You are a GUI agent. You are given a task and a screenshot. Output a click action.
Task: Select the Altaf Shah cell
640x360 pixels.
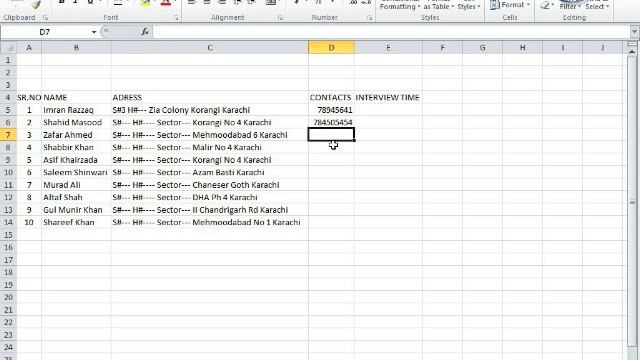76,197
